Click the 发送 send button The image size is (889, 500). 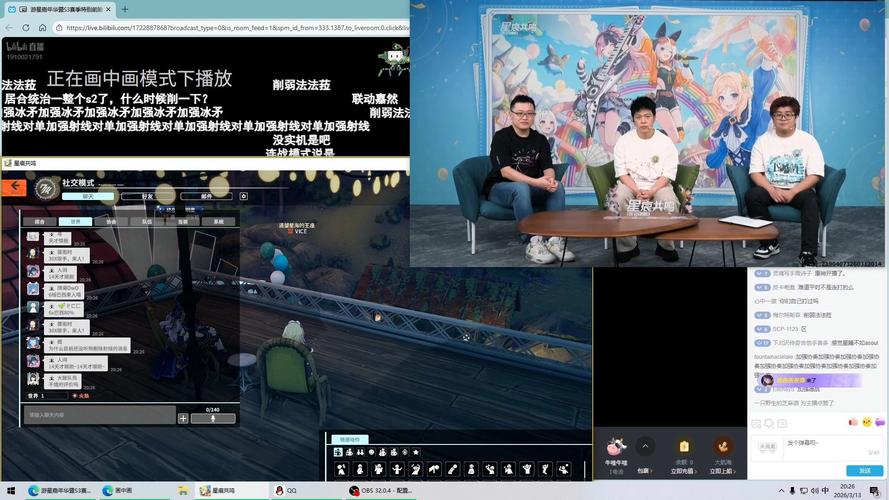point(864,470)
